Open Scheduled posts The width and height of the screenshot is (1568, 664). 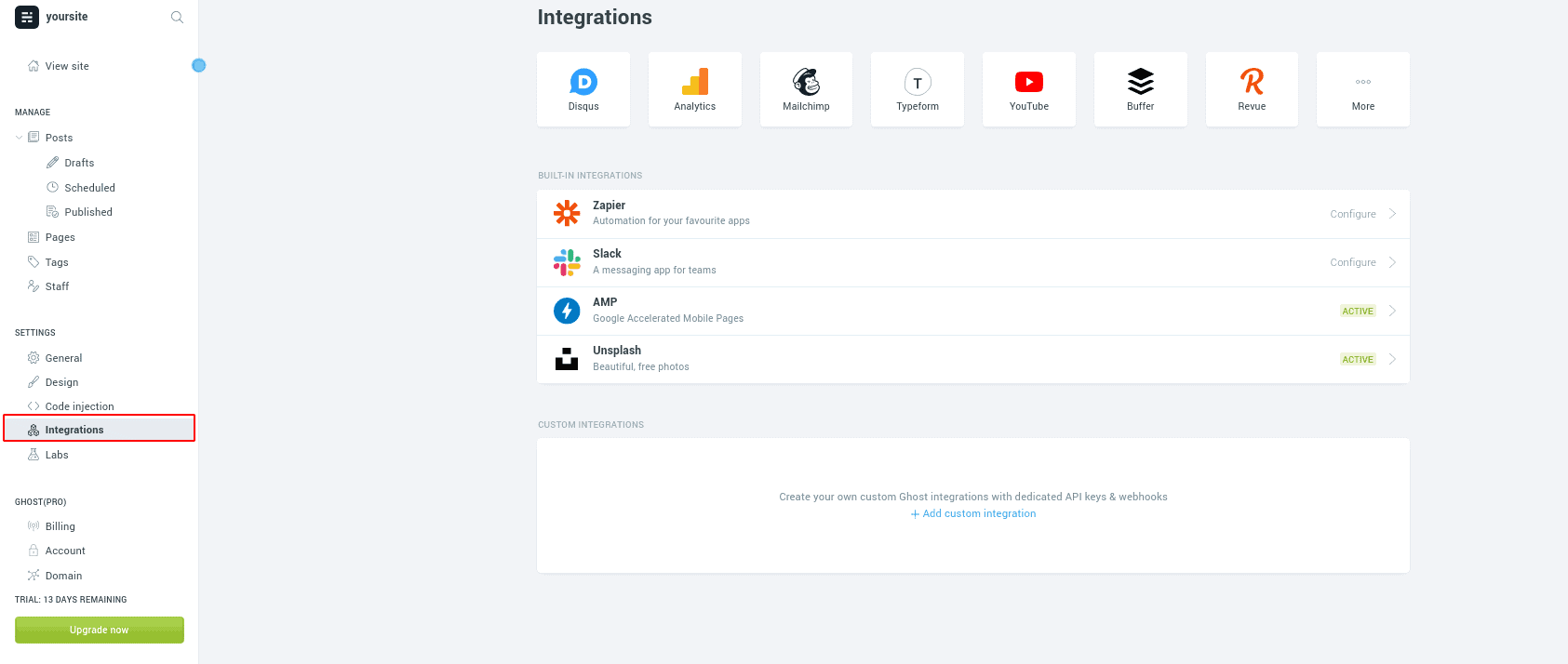90,188
